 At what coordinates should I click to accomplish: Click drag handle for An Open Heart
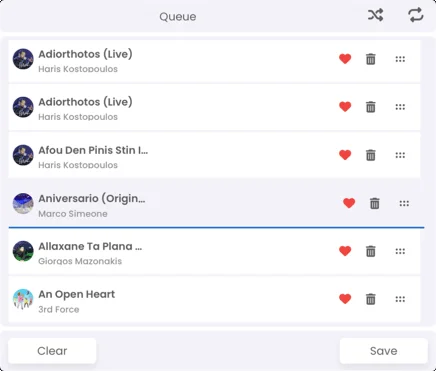[400, 299]
